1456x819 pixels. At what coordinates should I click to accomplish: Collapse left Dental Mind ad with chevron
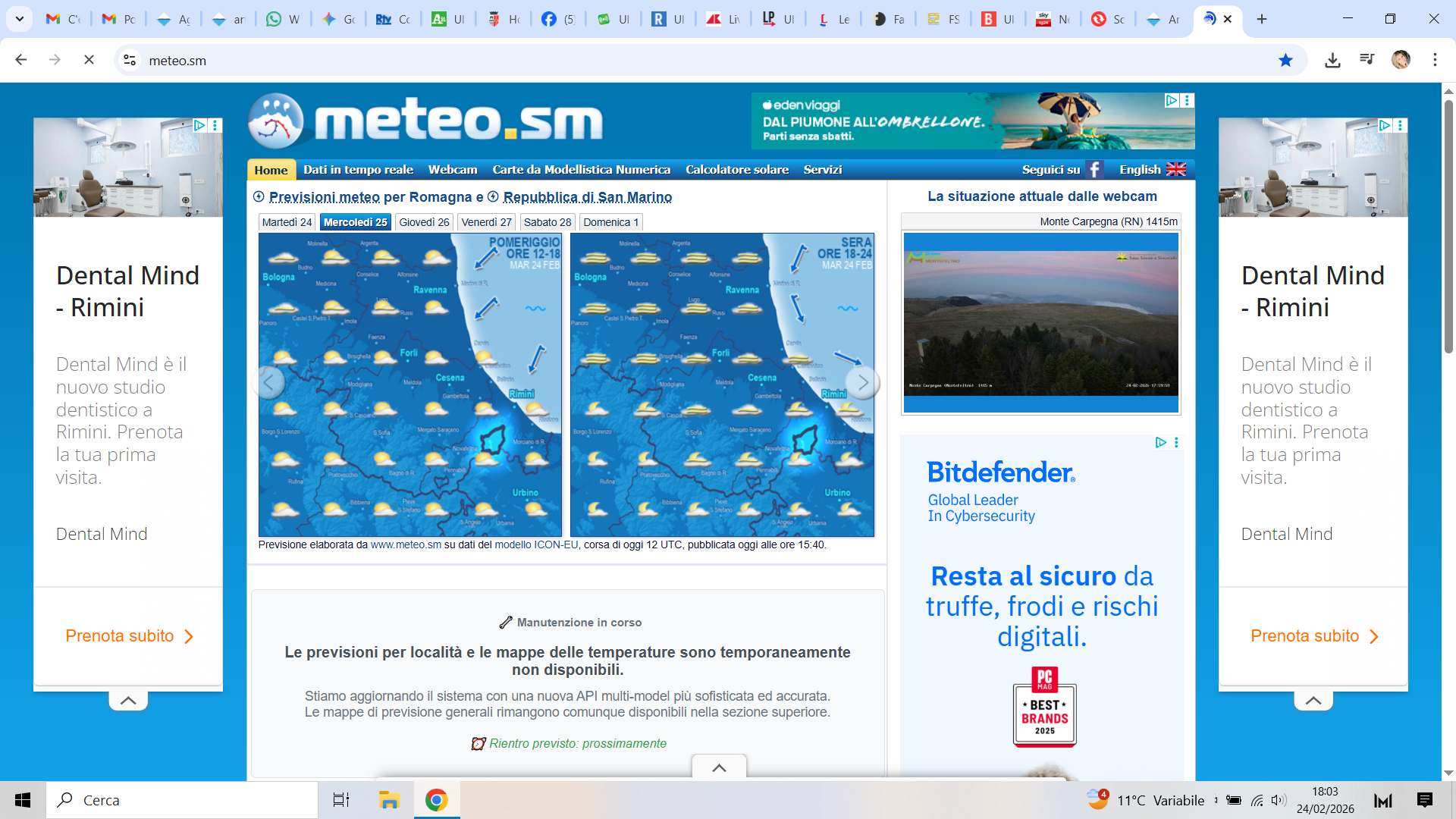pyautogui.click(x=128, y=701)
